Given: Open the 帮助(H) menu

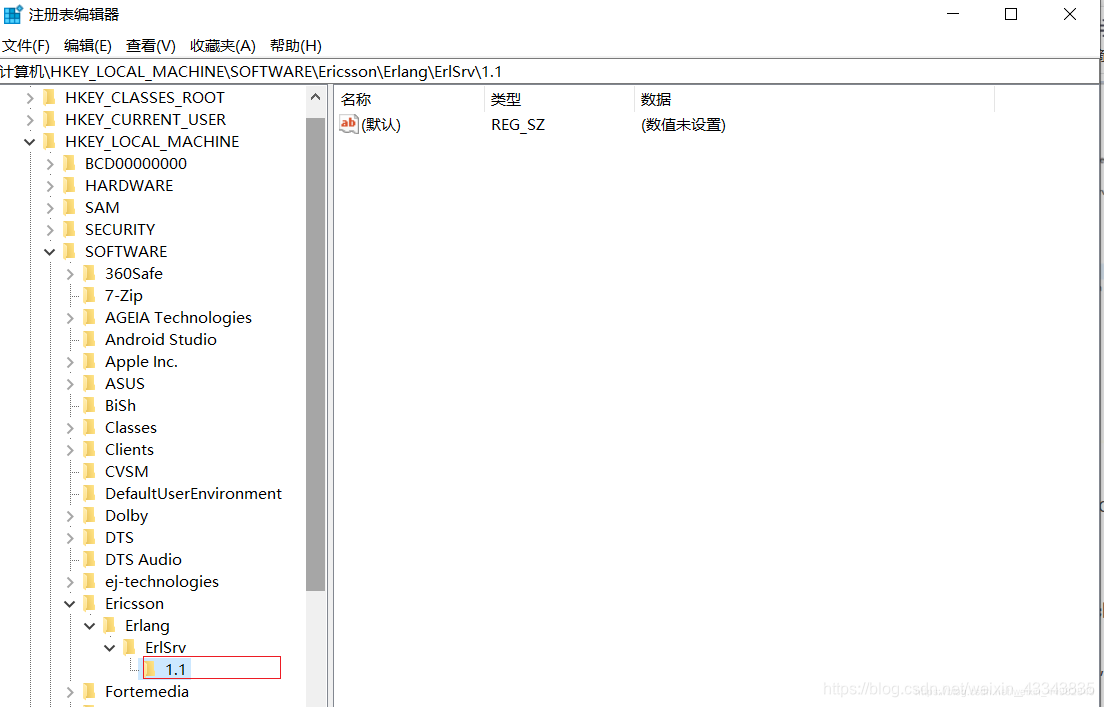Looking at the screenshot, I should tap(296, 46).
